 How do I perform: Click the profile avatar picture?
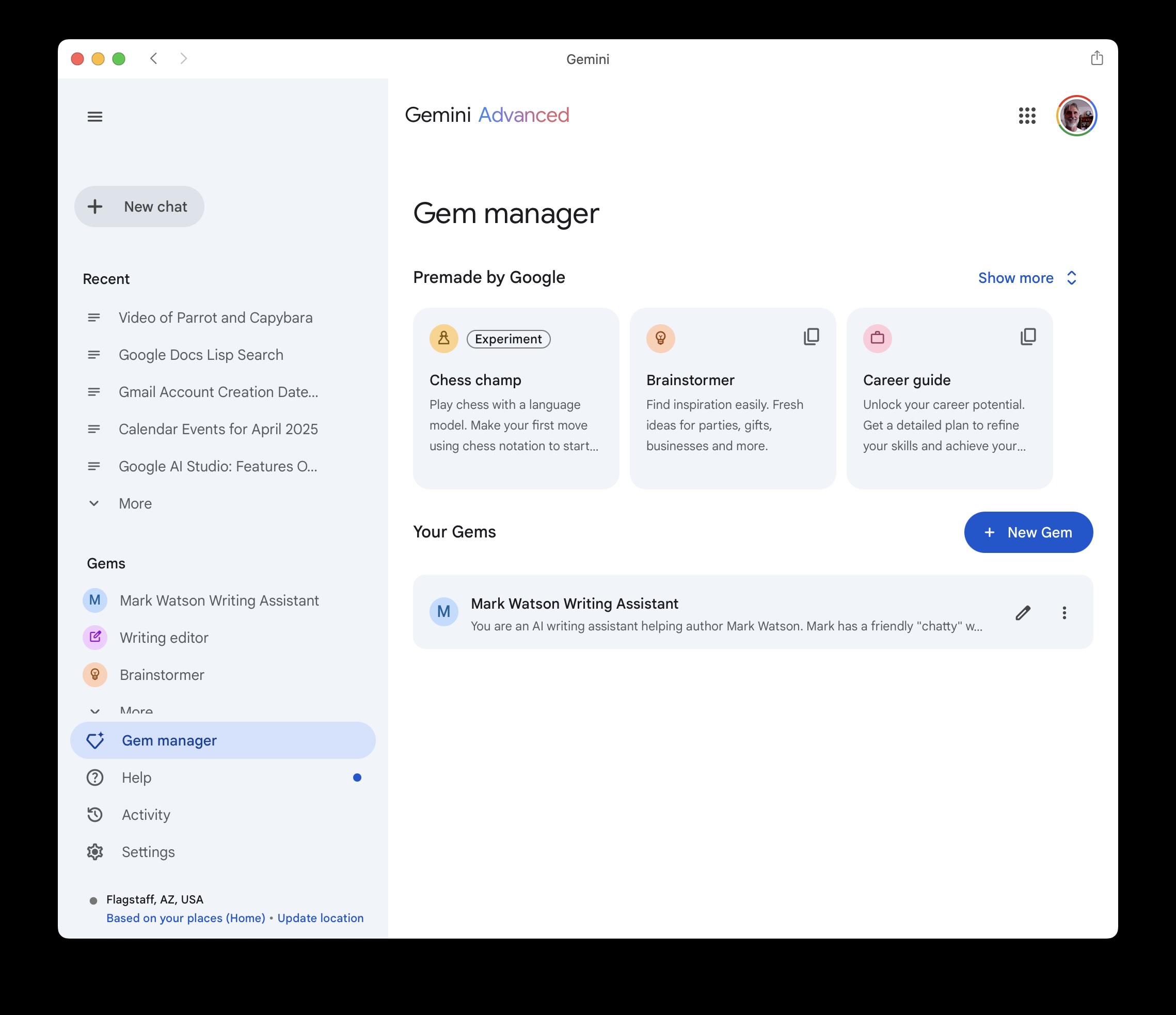point(1076,115)
